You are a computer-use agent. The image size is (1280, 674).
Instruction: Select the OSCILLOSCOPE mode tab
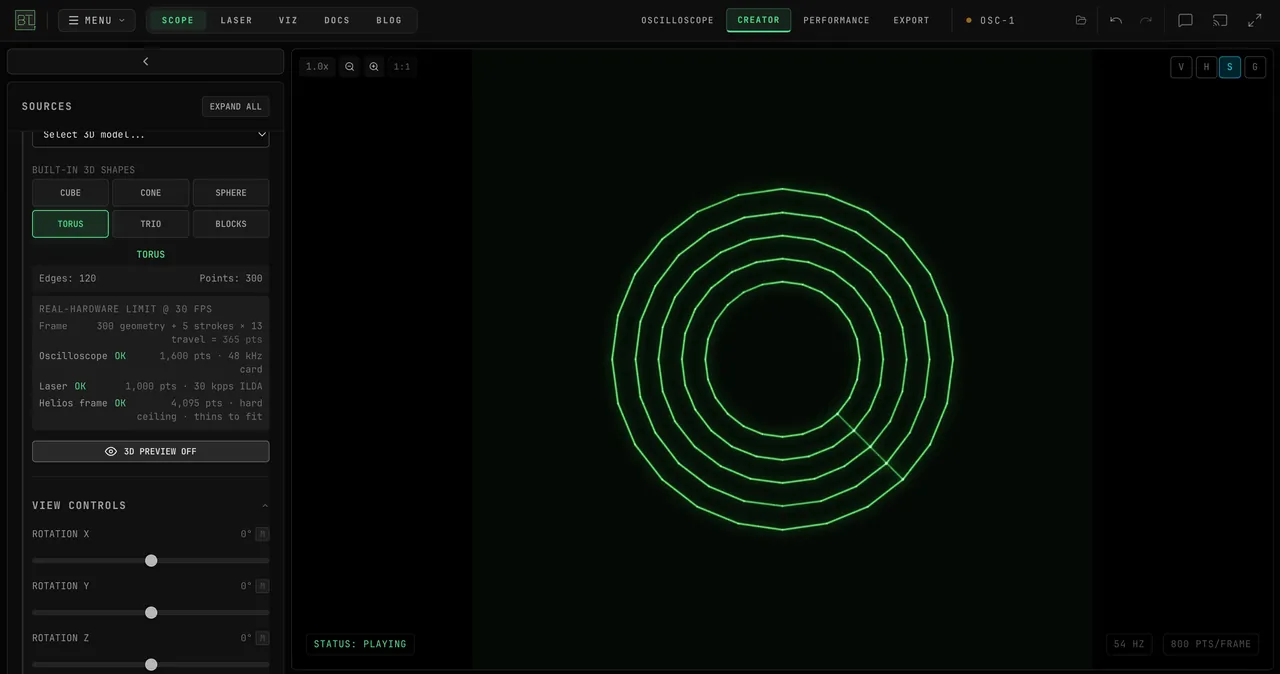click(x=678, y=20)
